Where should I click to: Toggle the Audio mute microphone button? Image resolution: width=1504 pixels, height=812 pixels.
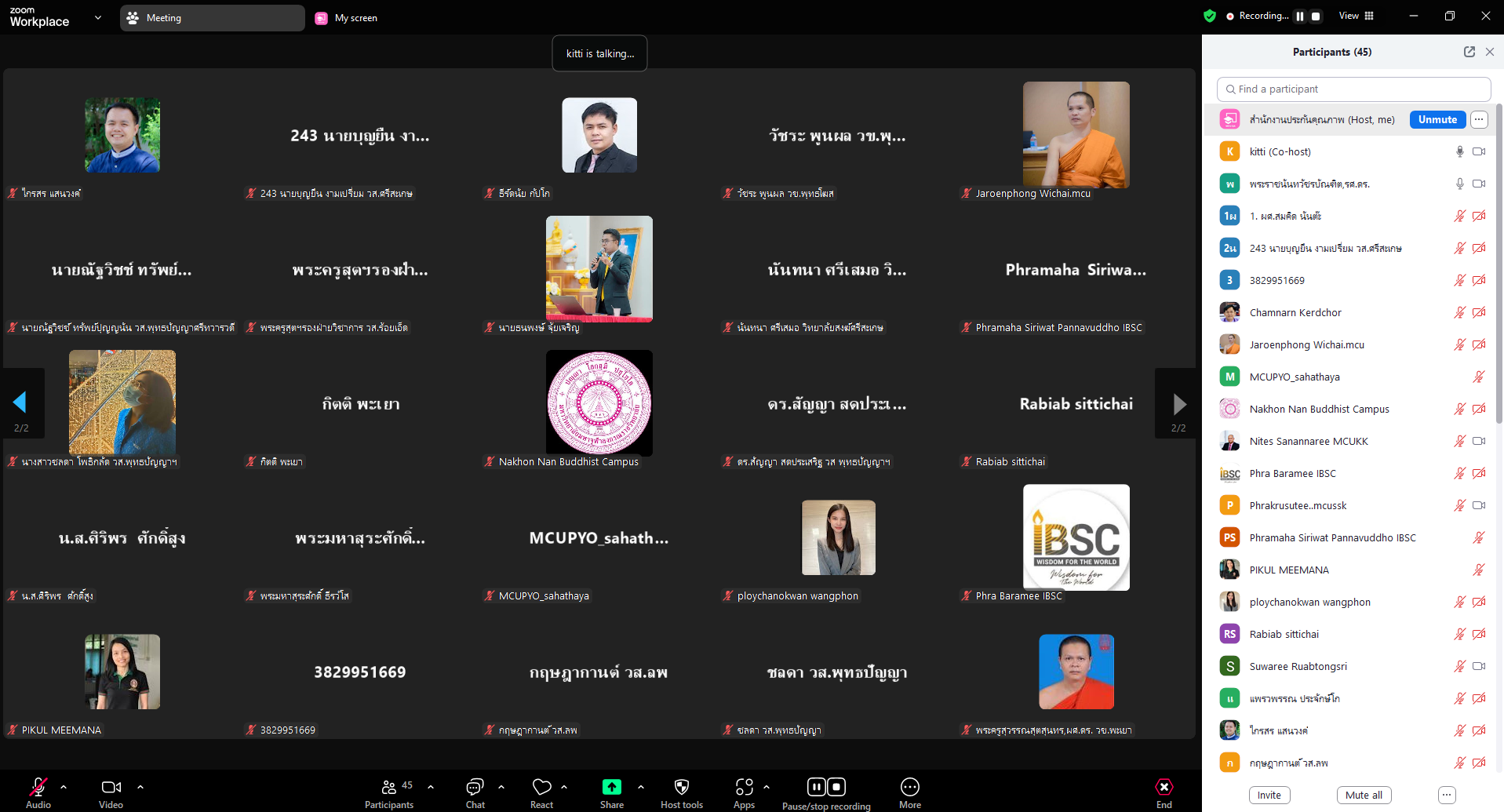click(x=38, y=787)
